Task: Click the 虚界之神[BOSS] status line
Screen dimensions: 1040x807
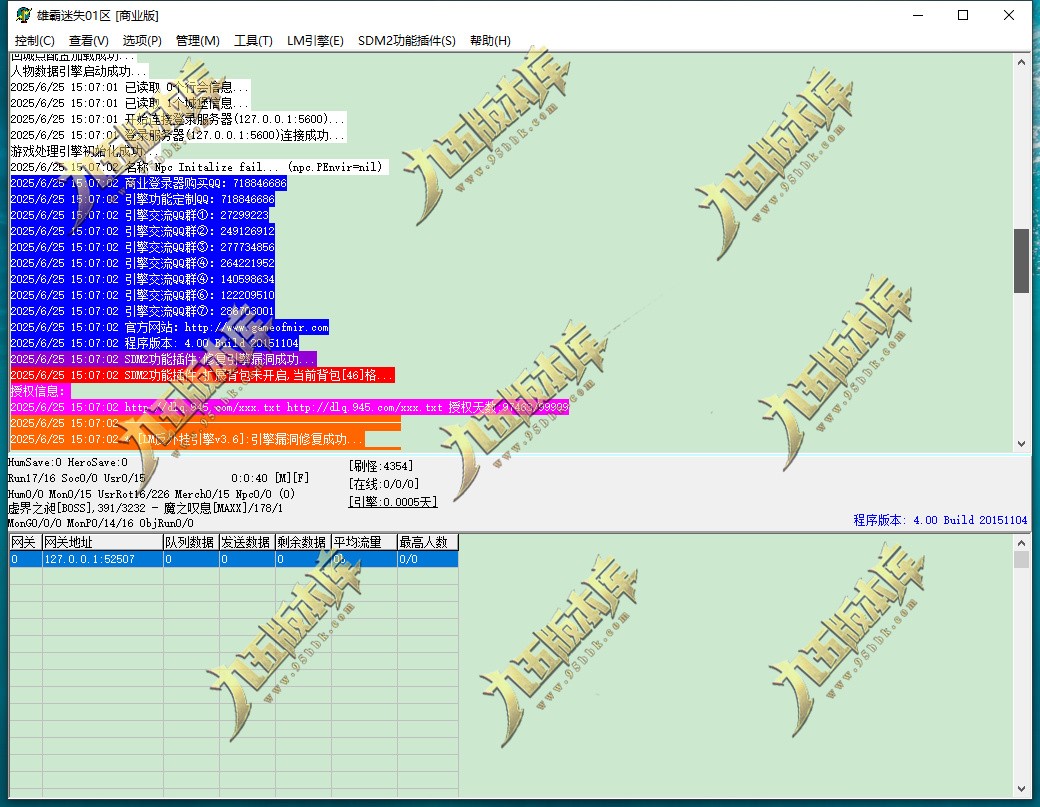Action: coord(145,508)
